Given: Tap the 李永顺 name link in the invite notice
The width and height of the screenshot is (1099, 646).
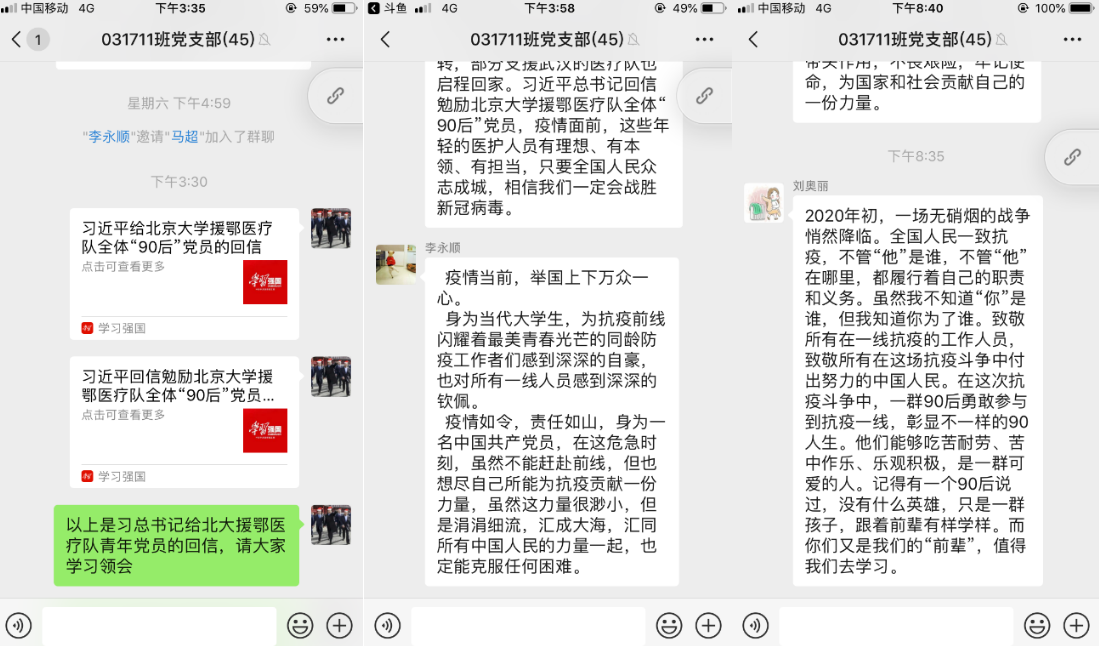Looking at the screenshot, I should (x=107, y=137).
